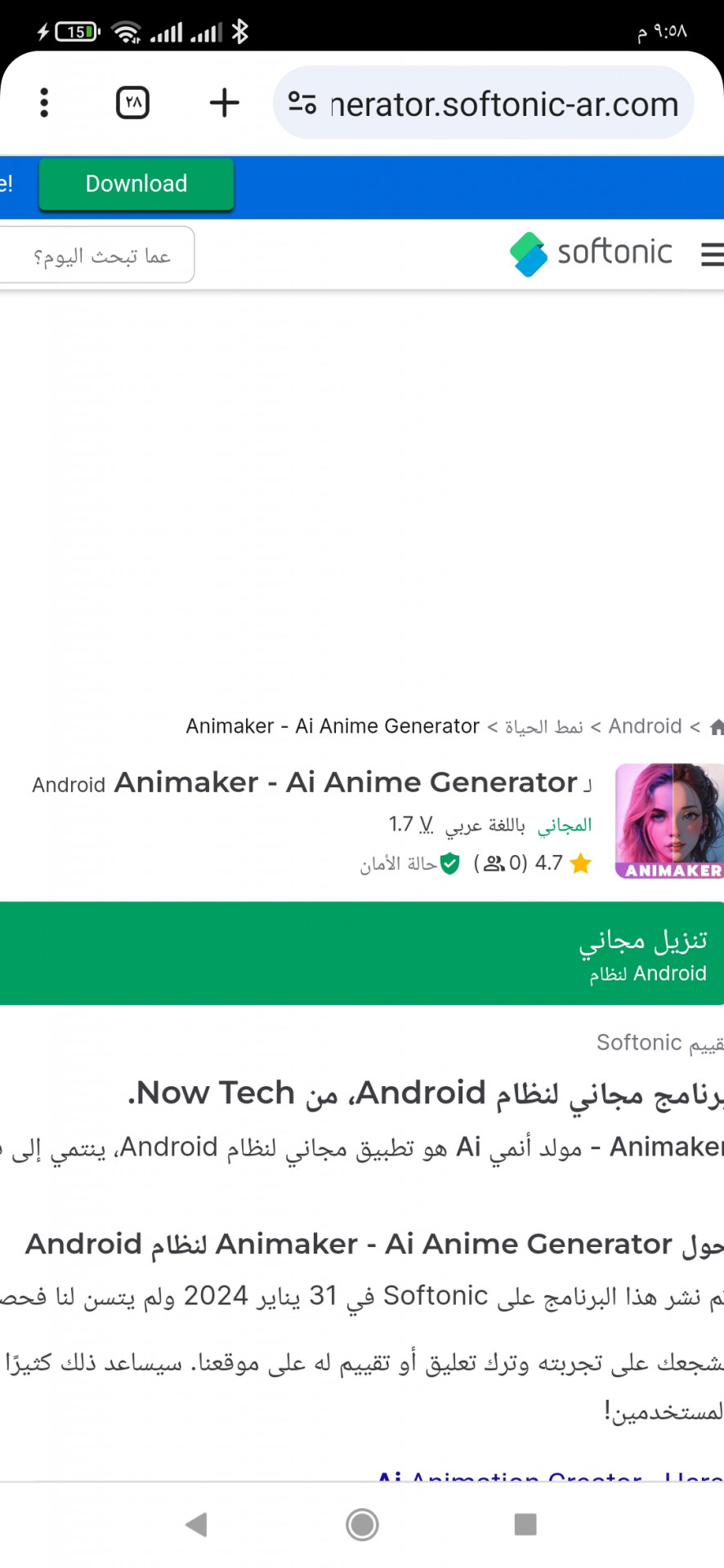Open site settings icon in address bar
Image resolution: width=724 pixels, height=1568 pixels.
(302, 103)
